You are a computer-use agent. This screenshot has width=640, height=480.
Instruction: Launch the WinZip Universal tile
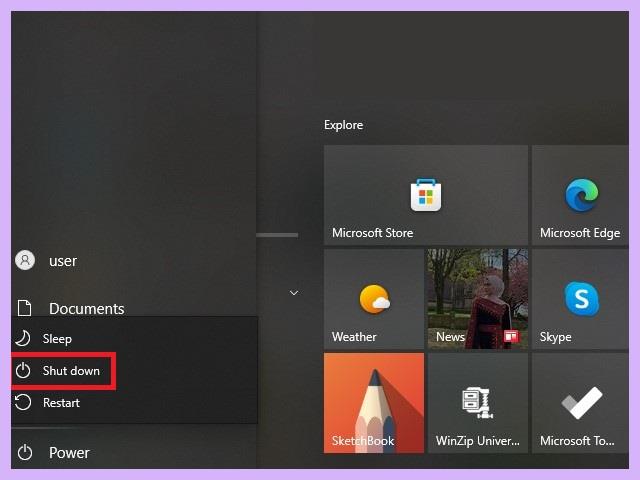point(478,403)
